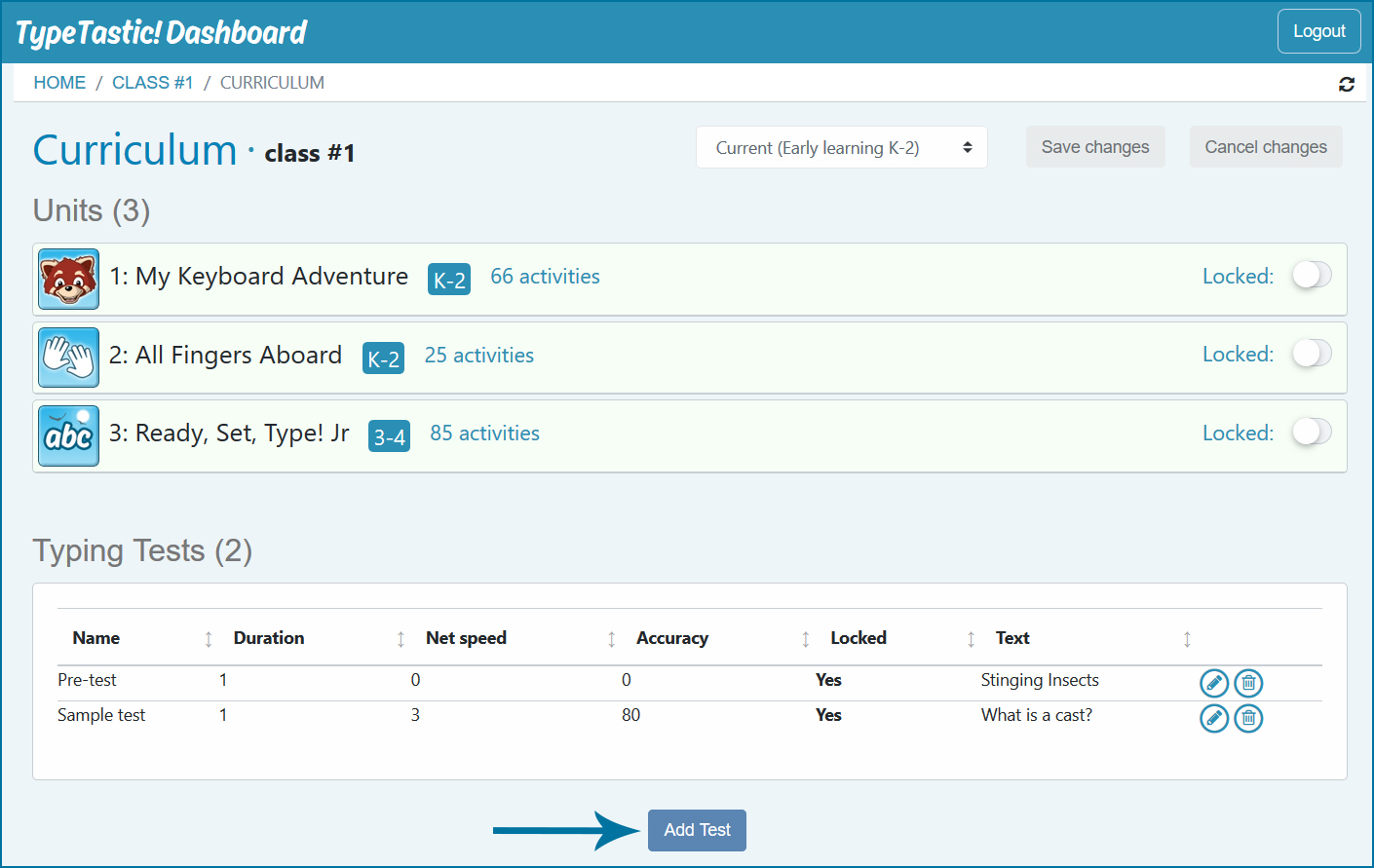
Task: Remove the Sample test with the trash icon
Action: [1248, 718]
